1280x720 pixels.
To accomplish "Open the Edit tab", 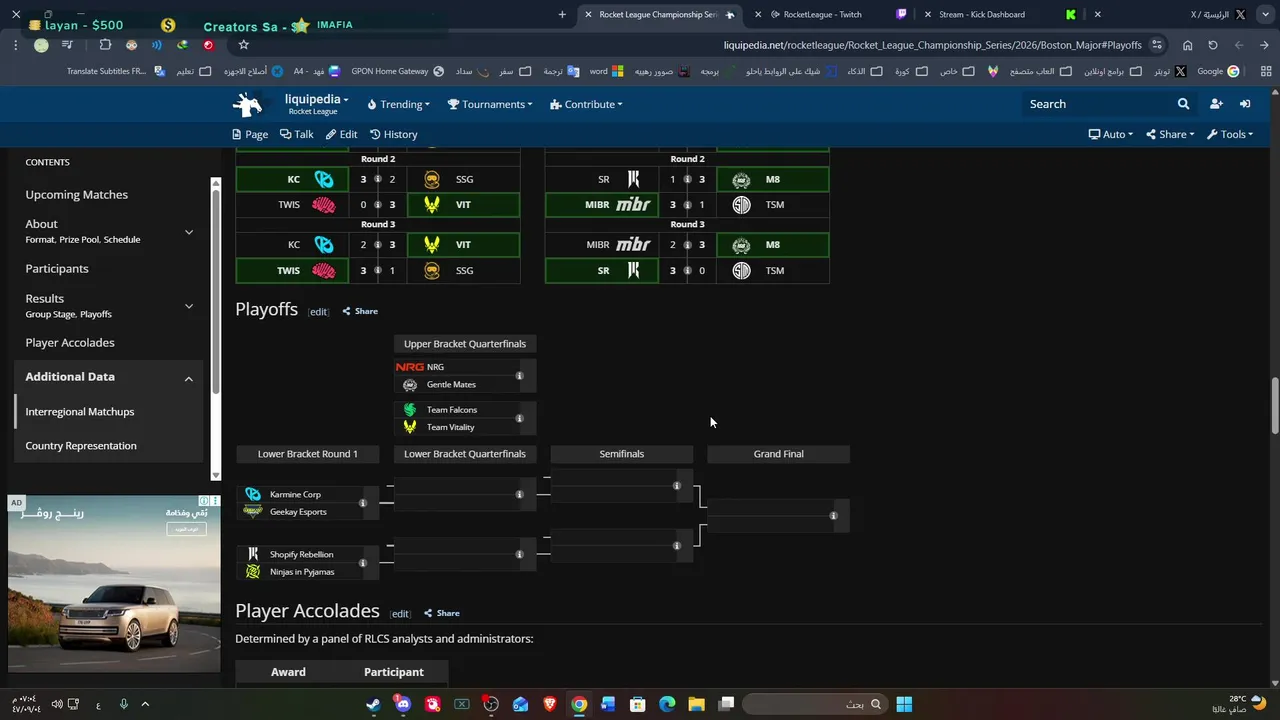I will coord(341,134).
